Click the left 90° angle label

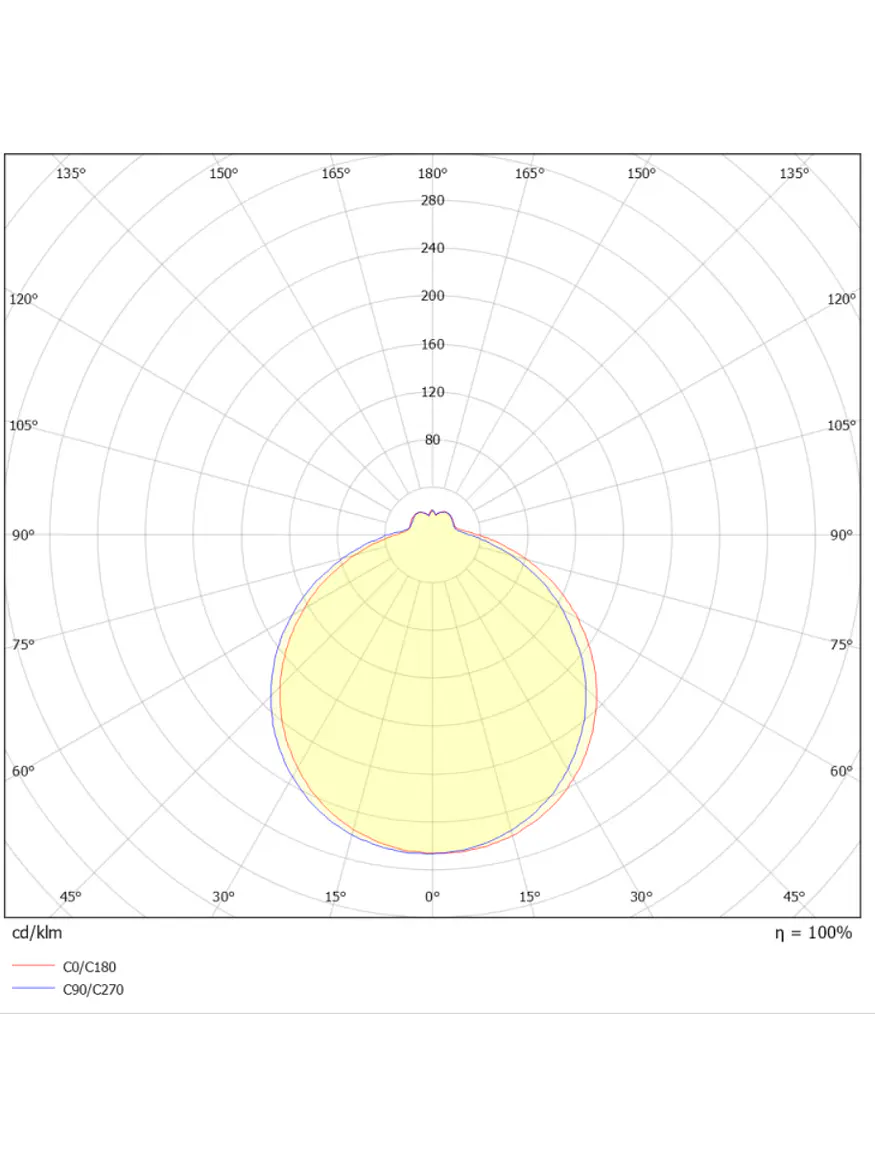point(23,534)
